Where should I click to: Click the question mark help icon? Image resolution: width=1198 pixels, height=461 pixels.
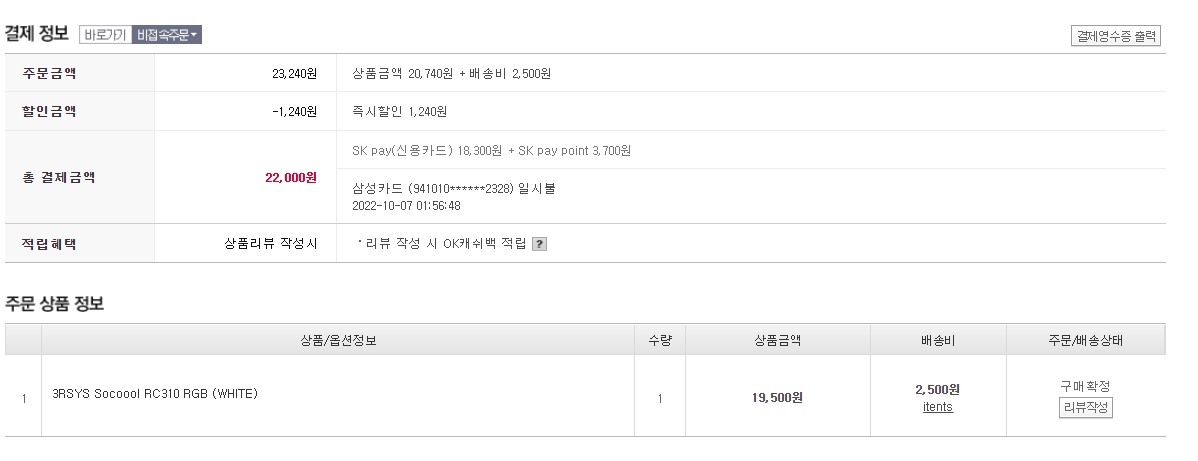click(539, 244)
